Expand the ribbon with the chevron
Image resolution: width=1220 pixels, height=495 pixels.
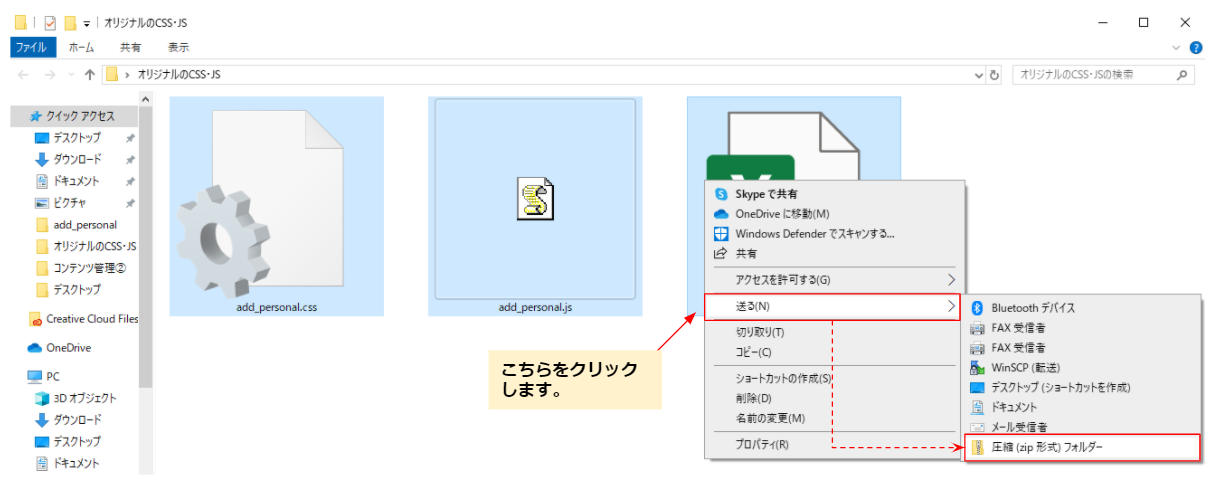pos(1175,47)
